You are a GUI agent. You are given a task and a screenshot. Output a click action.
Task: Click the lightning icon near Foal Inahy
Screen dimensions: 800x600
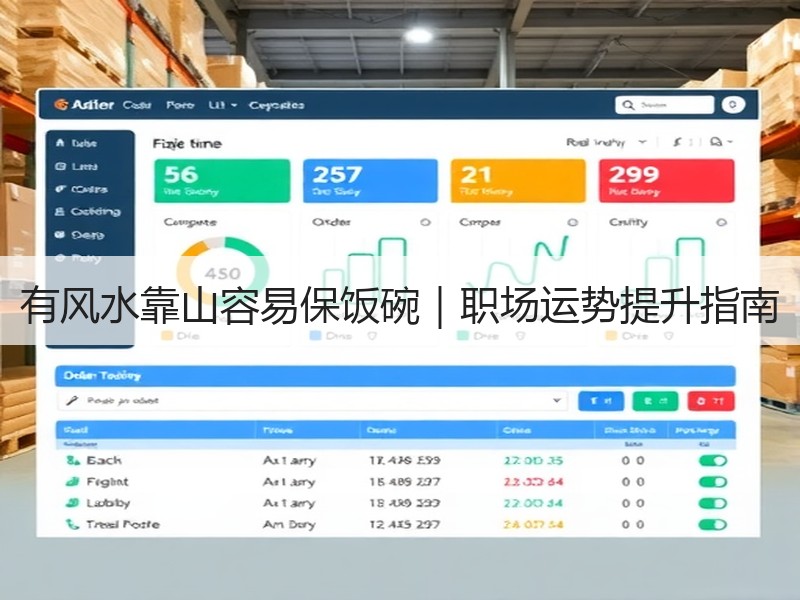tap(677, 142)
